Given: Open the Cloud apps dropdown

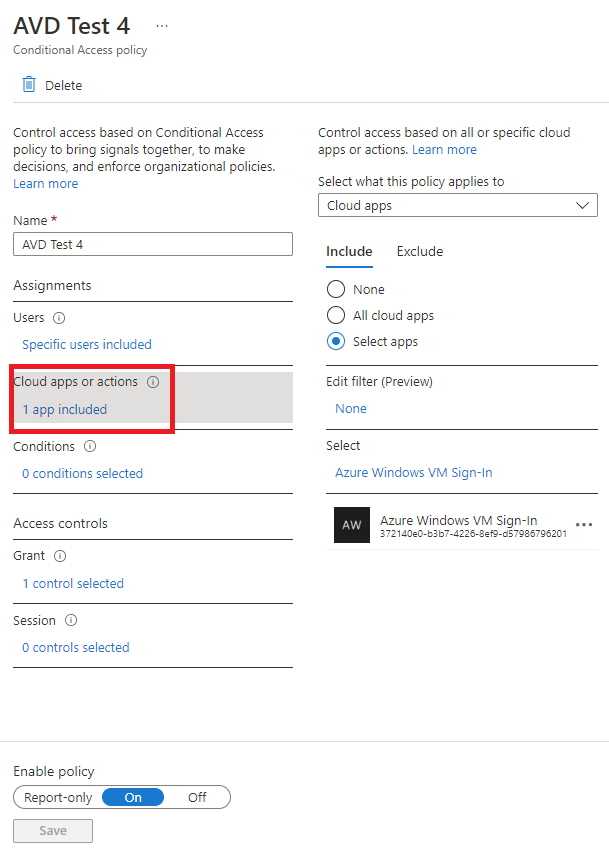Looking at the screenshot, I should click(458, 205).
